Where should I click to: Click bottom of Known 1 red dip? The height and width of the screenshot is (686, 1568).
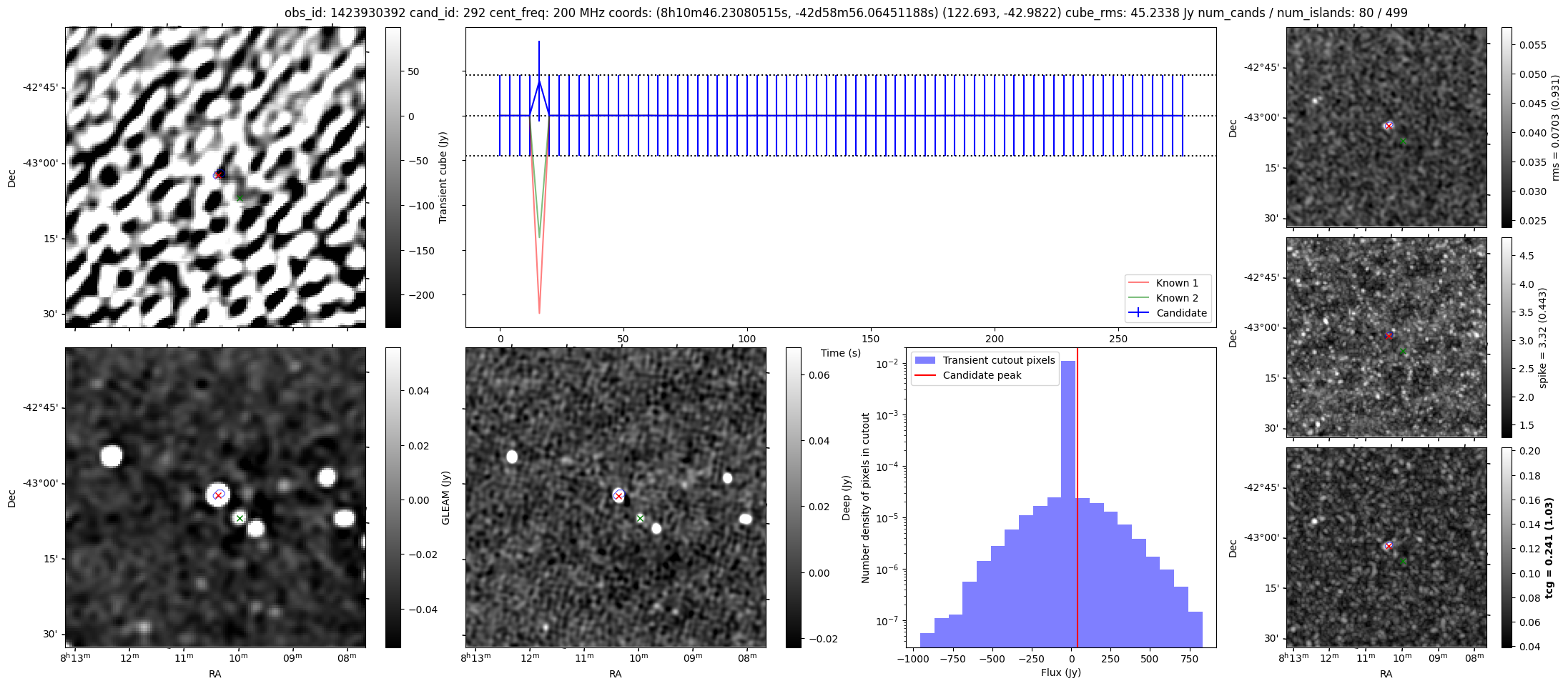539,312
